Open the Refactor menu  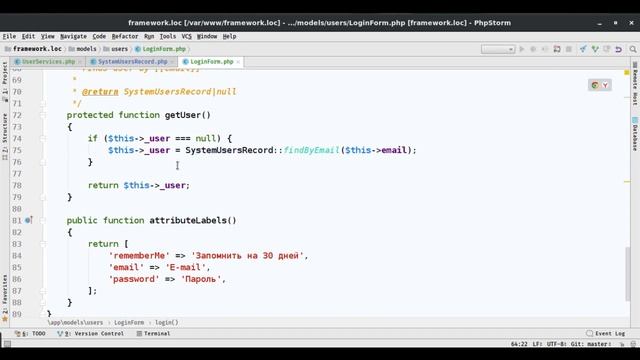[125, 36]
